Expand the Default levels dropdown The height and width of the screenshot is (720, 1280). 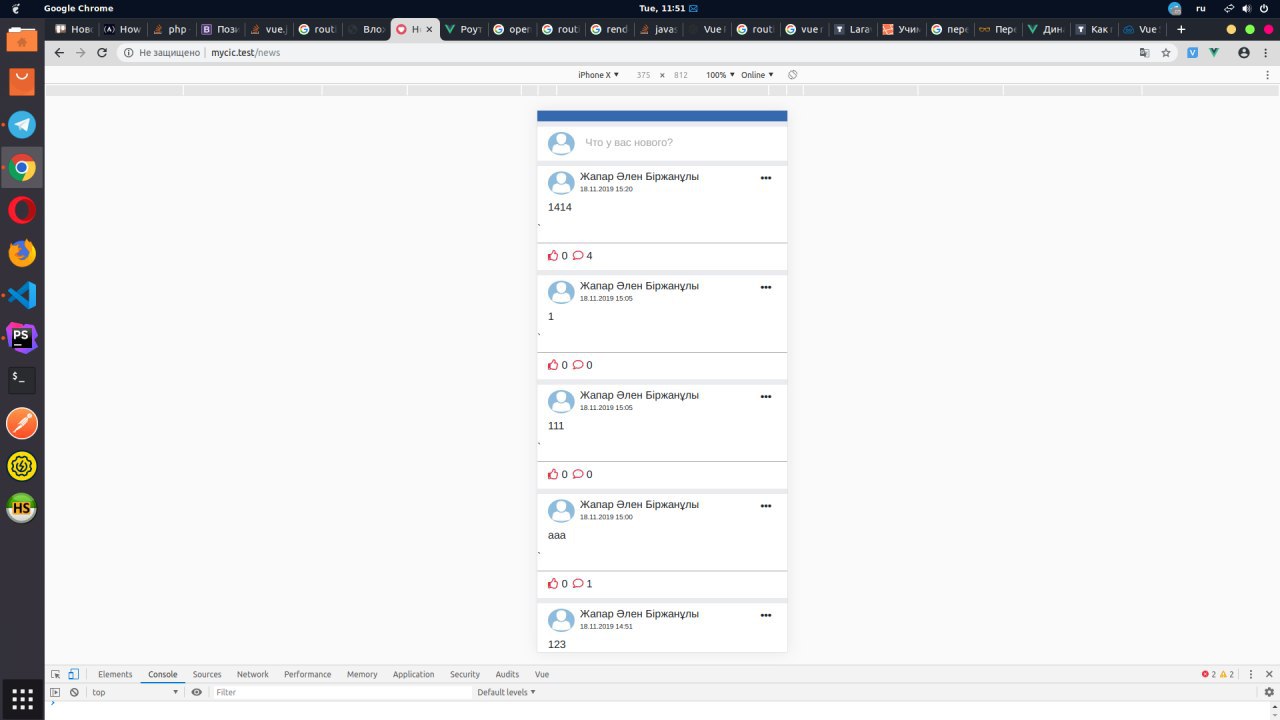click(x=506, y=692)
